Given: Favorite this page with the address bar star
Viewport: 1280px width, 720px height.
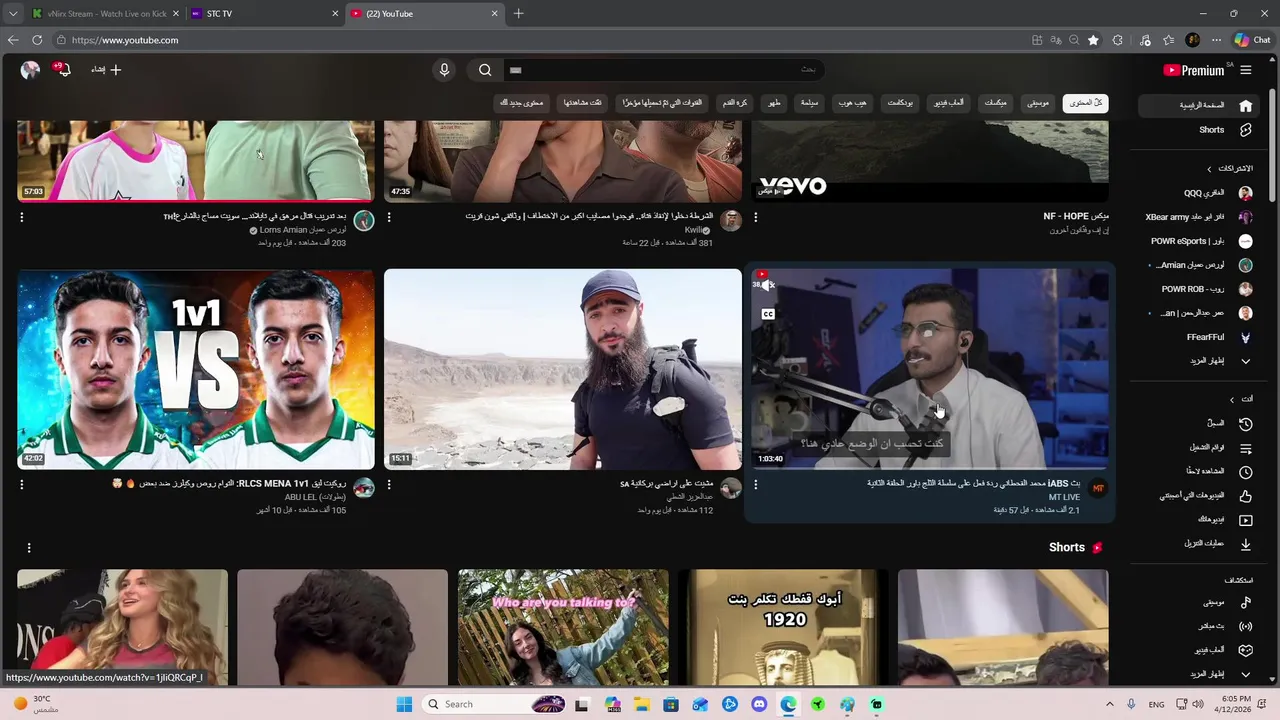Looking at the screenshot, I should point(1093,40).
